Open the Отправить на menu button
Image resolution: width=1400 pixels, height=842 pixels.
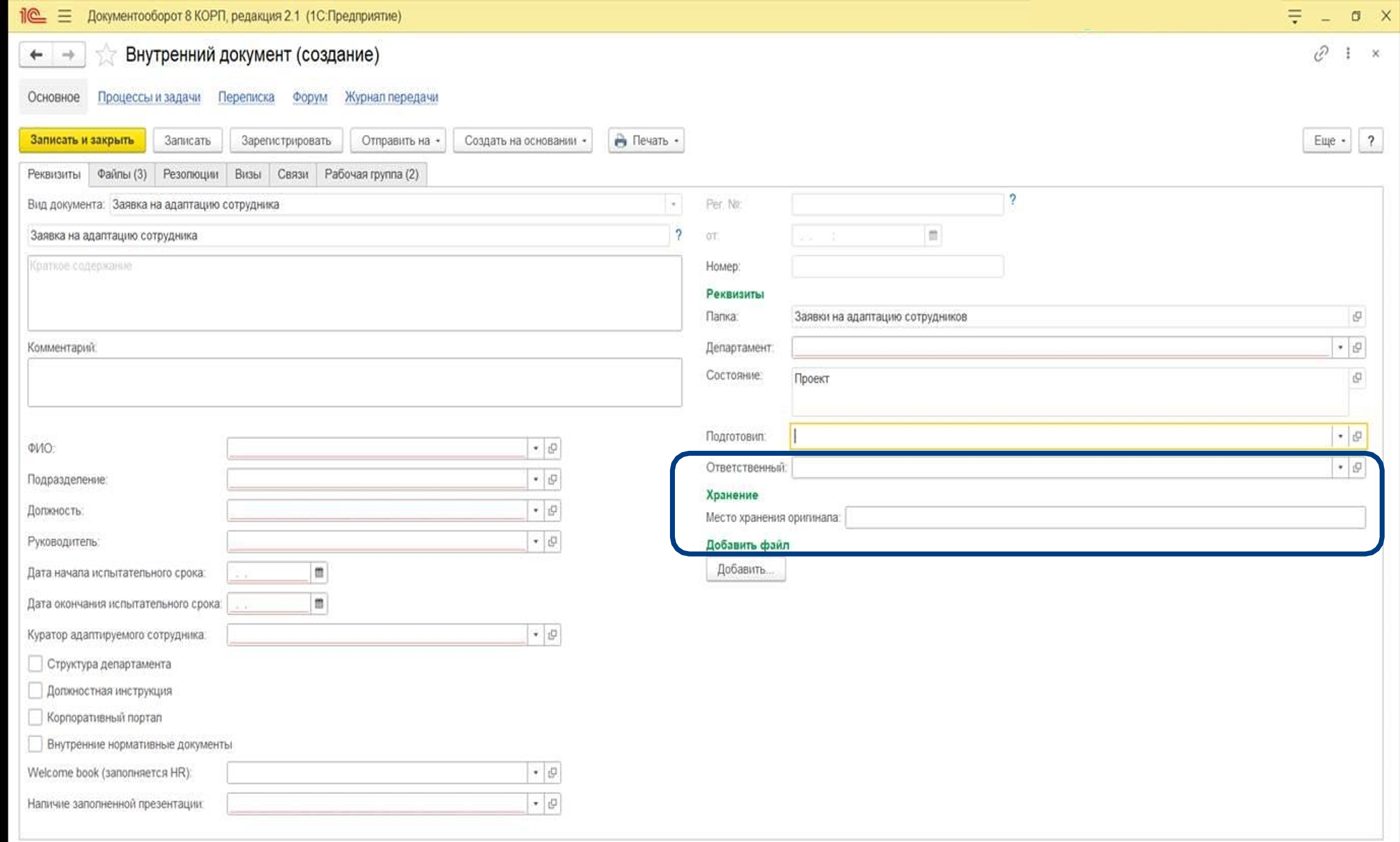(398, 140)
